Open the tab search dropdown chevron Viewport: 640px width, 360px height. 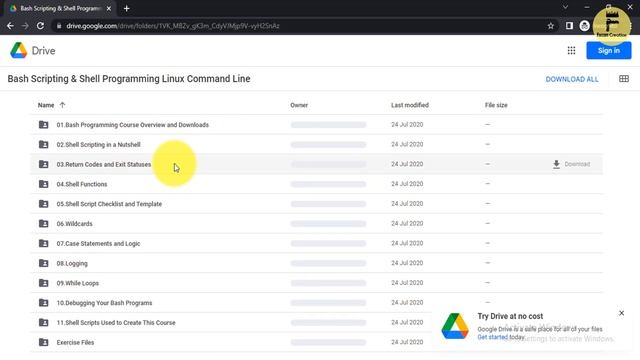pyautogui.click(x=565, y=7)
